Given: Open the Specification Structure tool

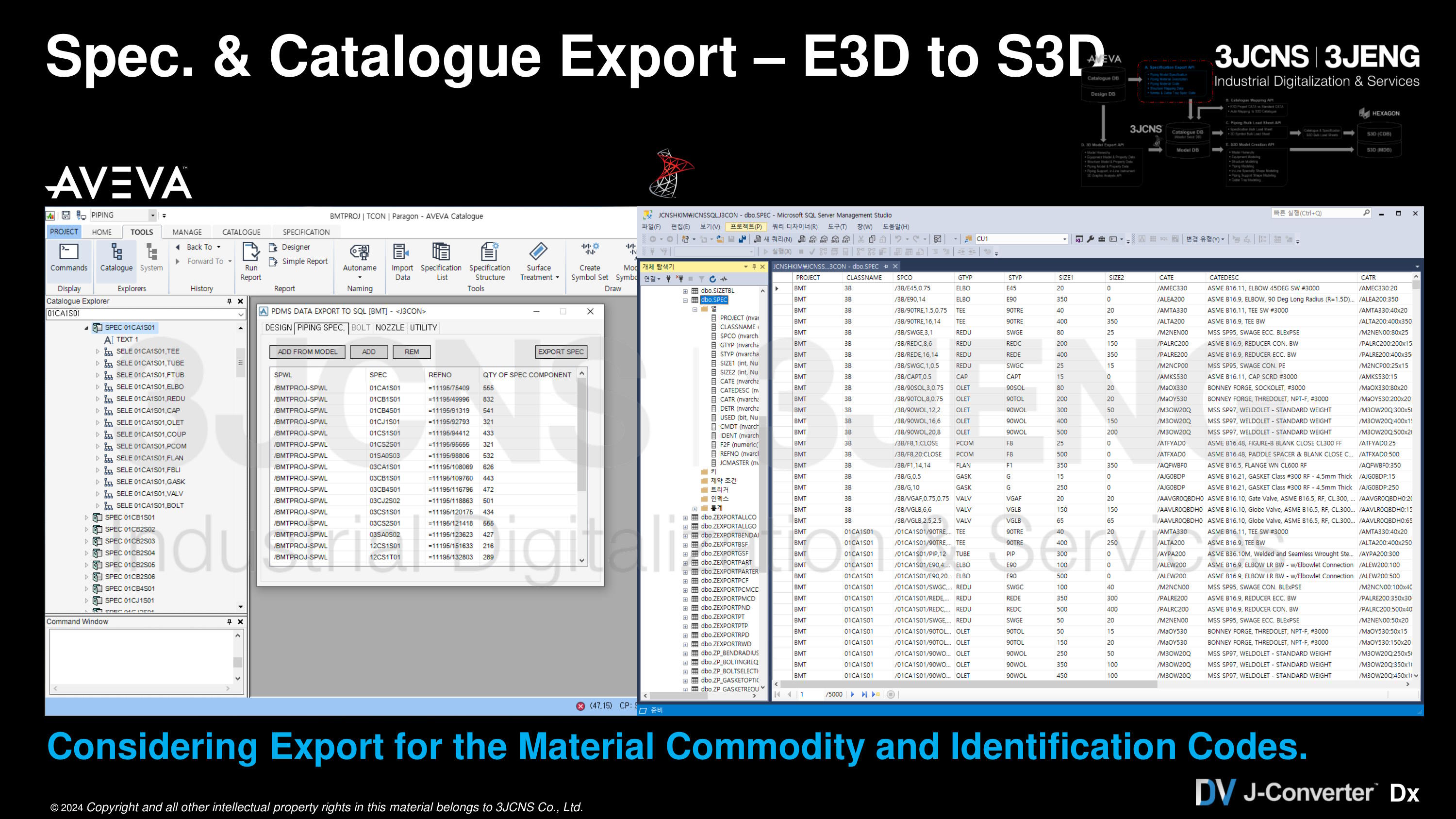Looking at the screenshot, I should pos(490,261).
